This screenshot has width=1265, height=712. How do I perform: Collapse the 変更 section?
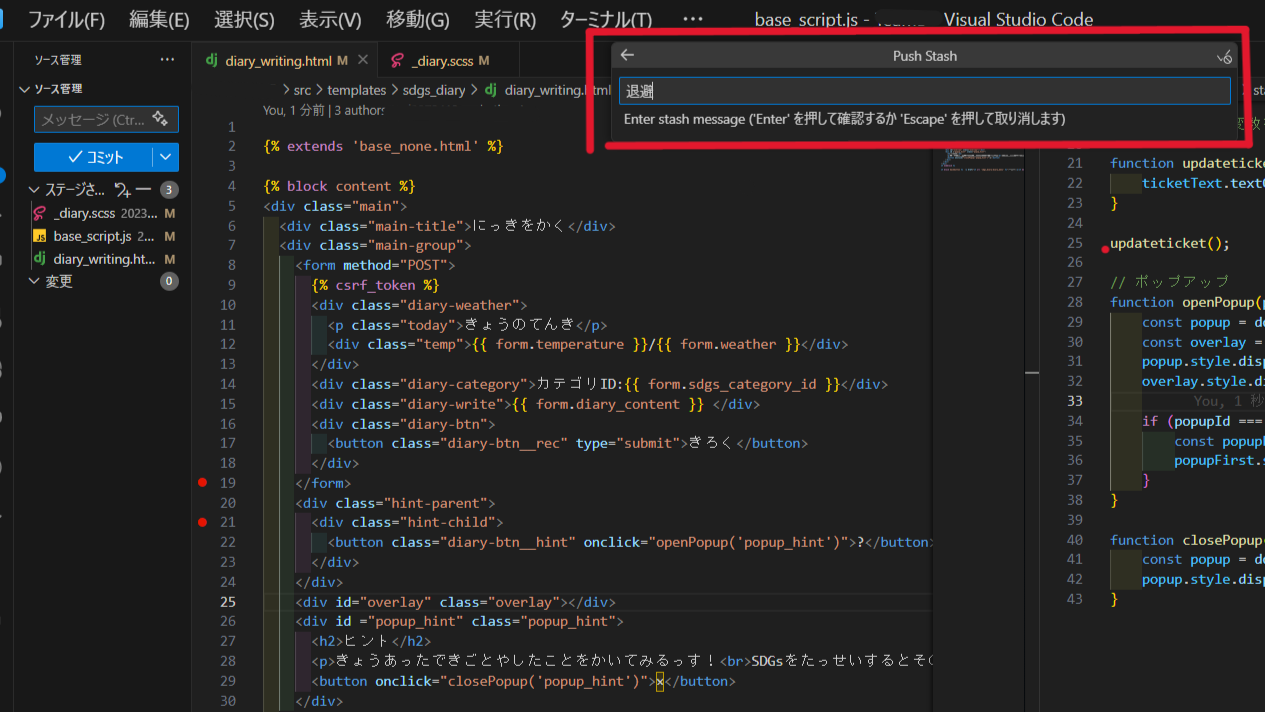tap(33, 281)
